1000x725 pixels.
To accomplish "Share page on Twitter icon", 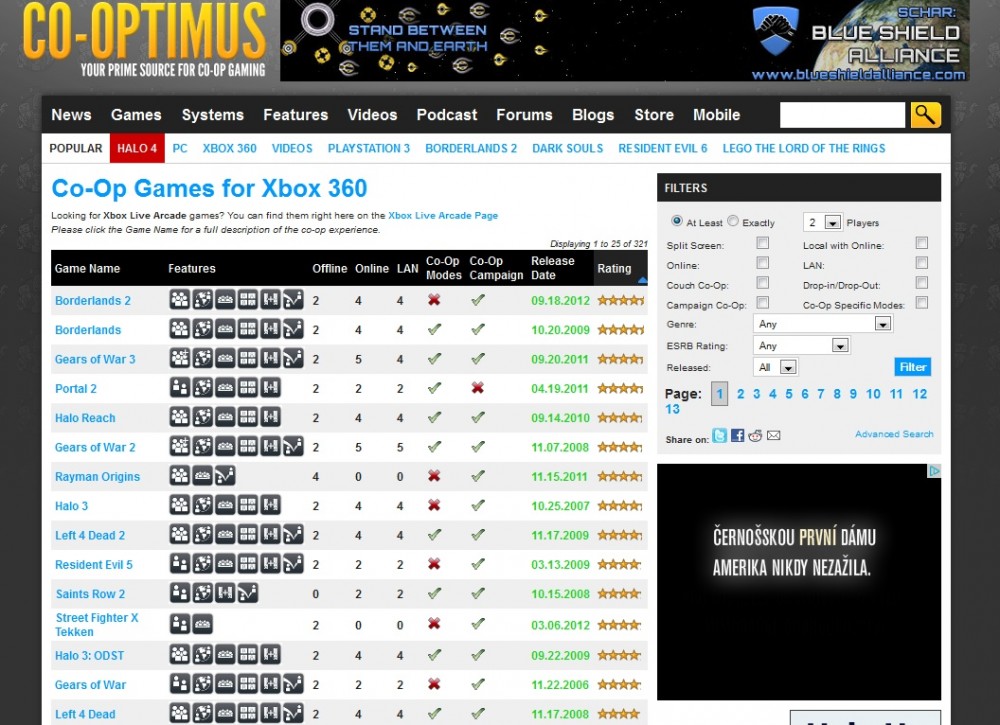I will click(x=720, y=436).
